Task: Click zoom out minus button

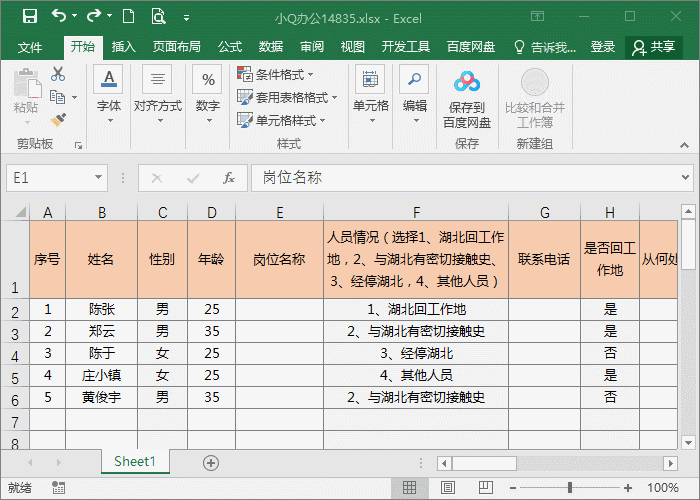Action: point(513,488)
